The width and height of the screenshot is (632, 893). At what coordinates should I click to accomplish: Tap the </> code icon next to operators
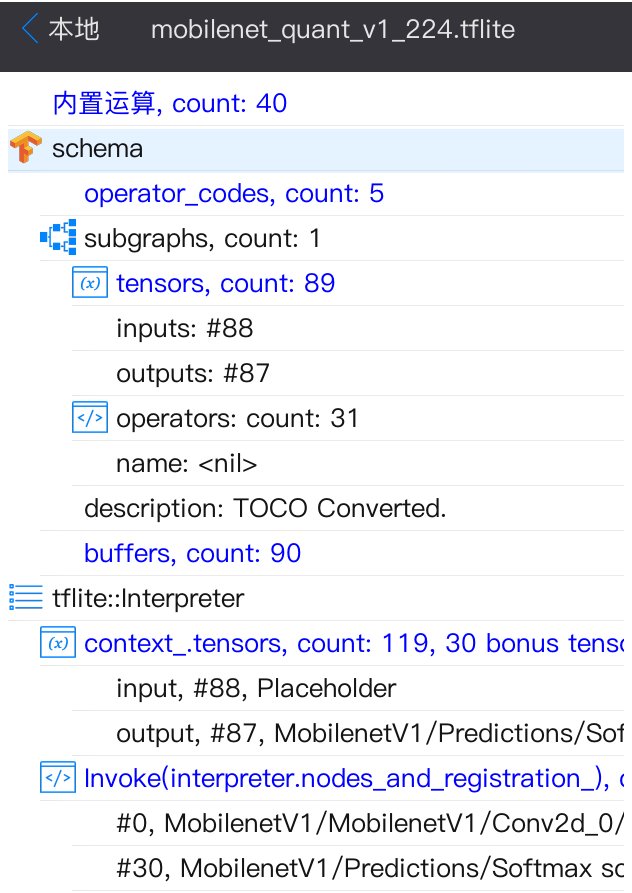tap(90, 417)
